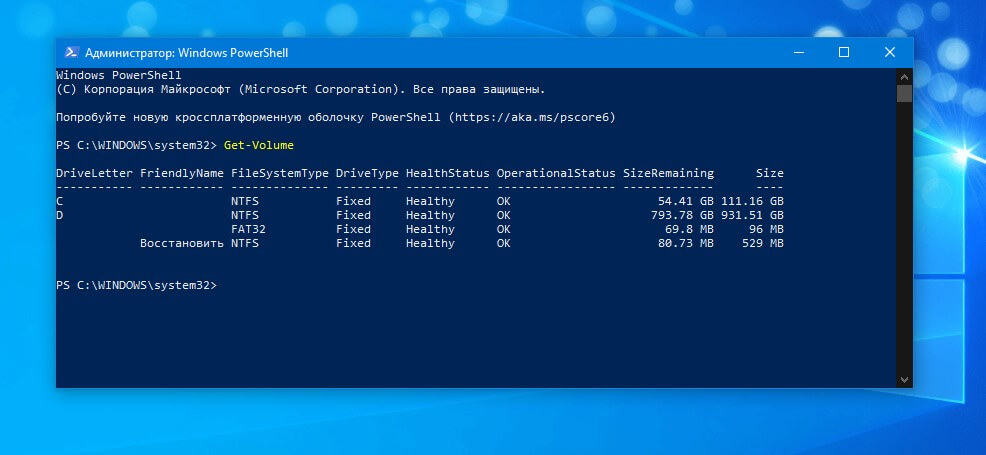
Task: Click the SizeRemaining column header
Action: [668, 173]
